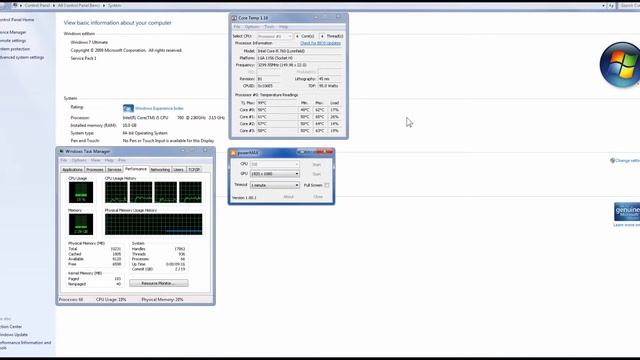Click Check for BIOS Updates link
Viewport: 640px width, 360px height.
tap(320, 43)
